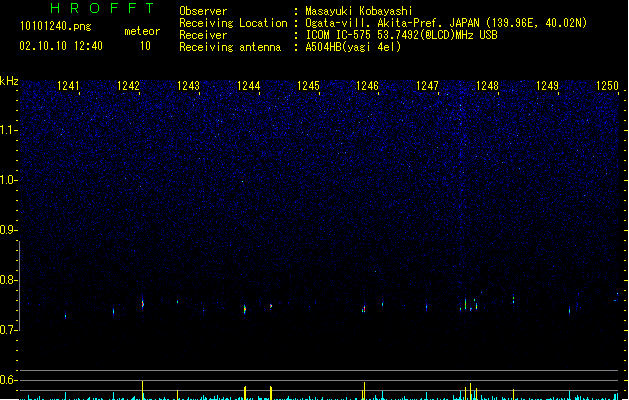Click time axis marker 1244
Screen dimensions: 629x400
coord(248,86)
